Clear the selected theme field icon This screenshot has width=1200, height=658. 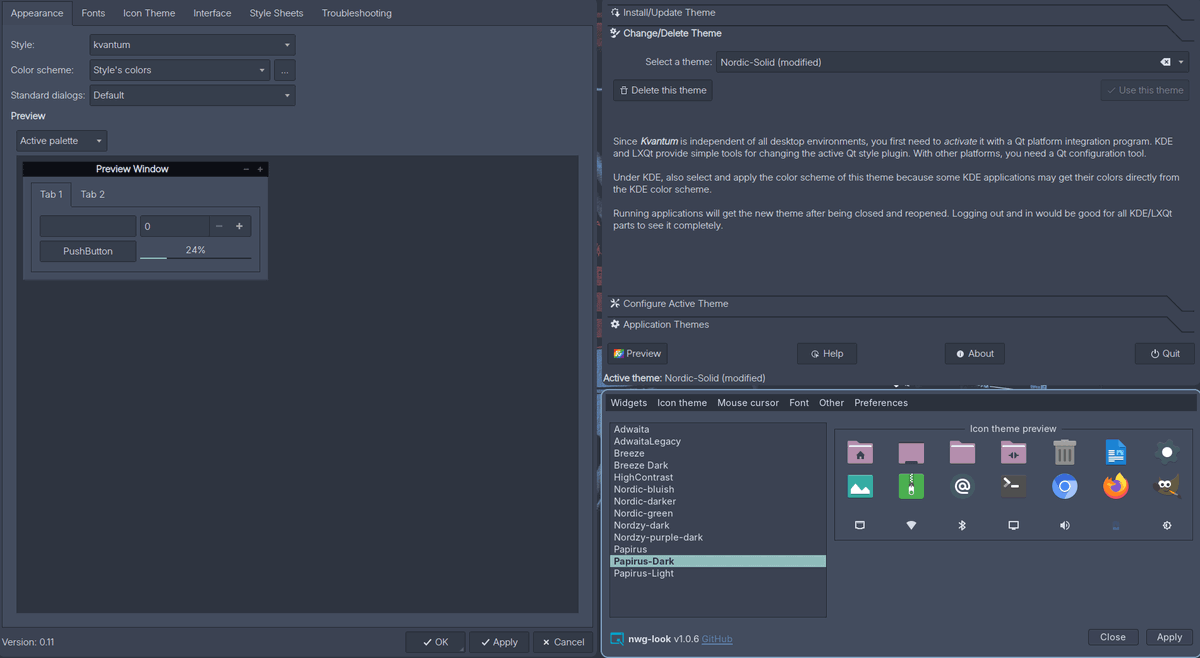(1165, 62)
